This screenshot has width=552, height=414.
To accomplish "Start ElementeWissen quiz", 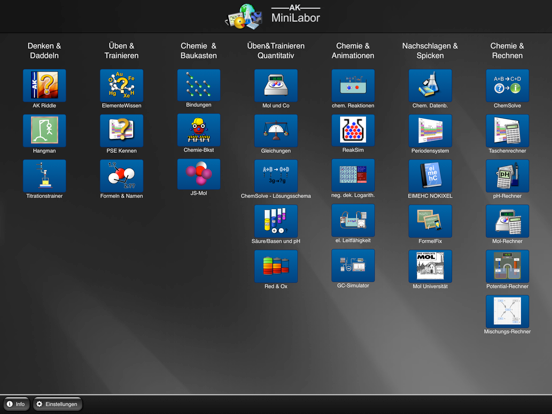I will pyautogui.click(x=121, y=86).
